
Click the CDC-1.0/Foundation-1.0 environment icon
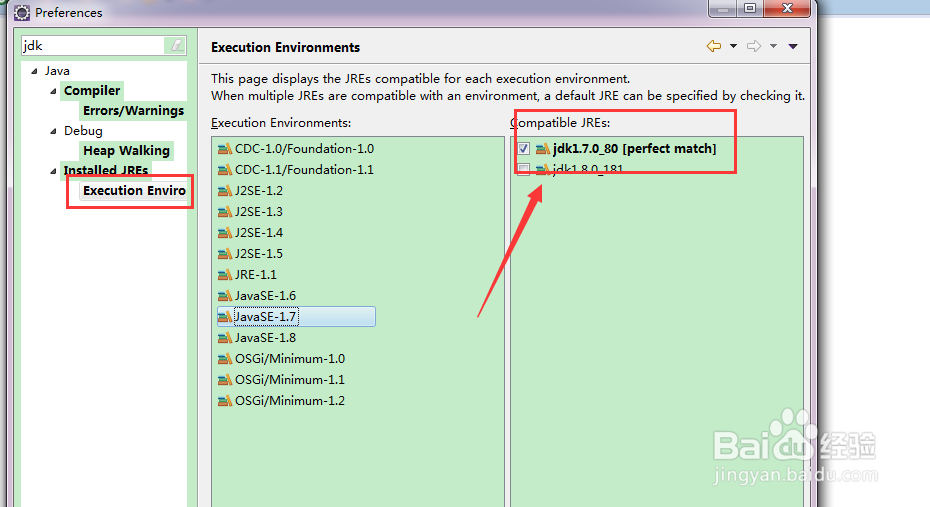click(225, 149)
